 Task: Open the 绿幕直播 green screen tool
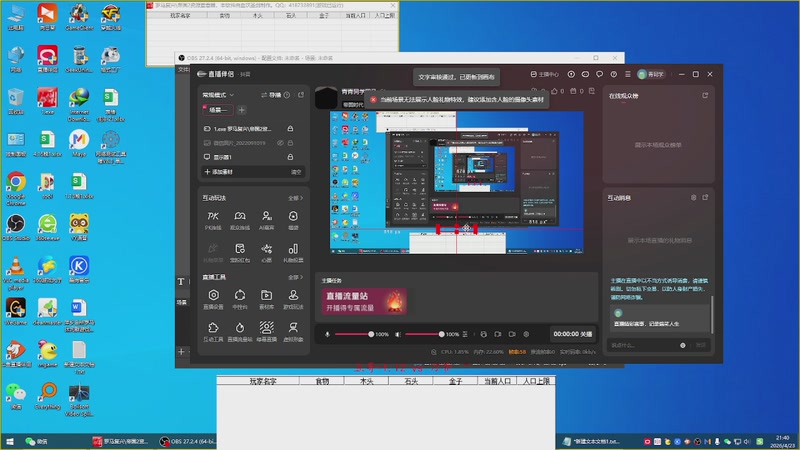[x=266, y=331]
